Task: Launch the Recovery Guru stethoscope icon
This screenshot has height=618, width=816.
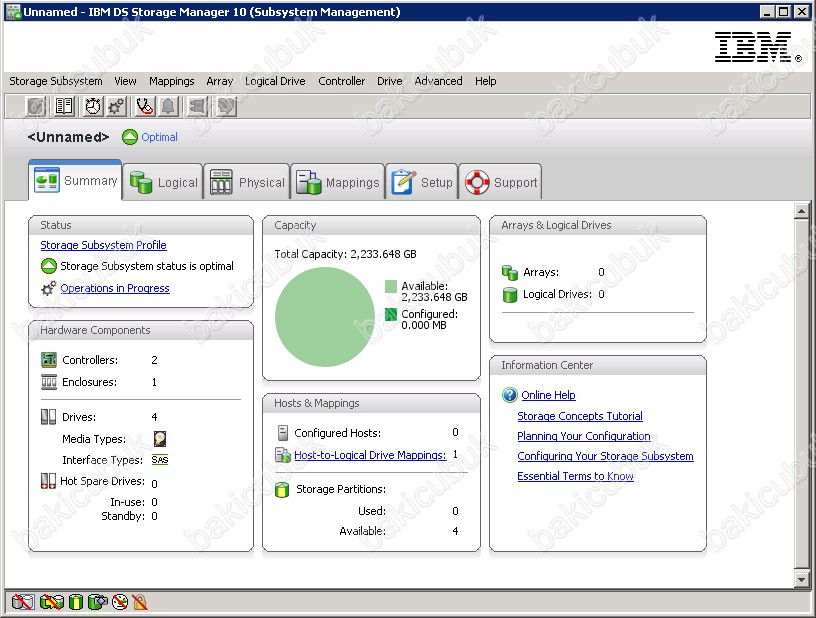Action: (144, 107)
